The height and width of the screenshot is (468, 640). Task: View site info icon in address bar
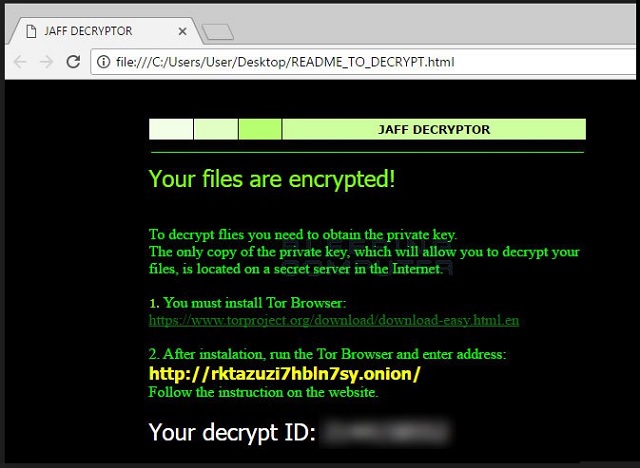[104, 62]
